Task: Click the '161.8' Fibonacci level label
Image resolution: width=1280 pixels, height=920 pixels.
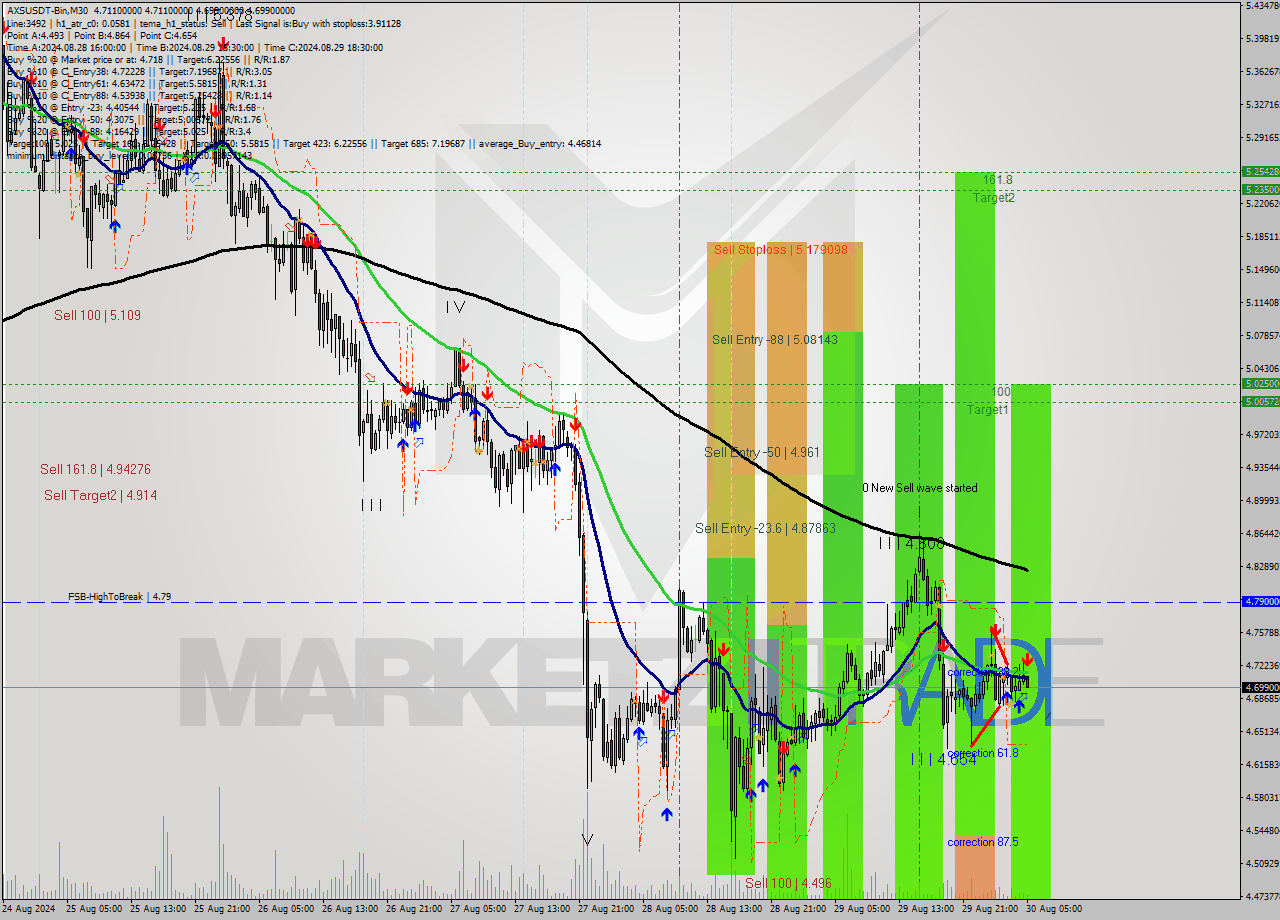Action: 997,180
